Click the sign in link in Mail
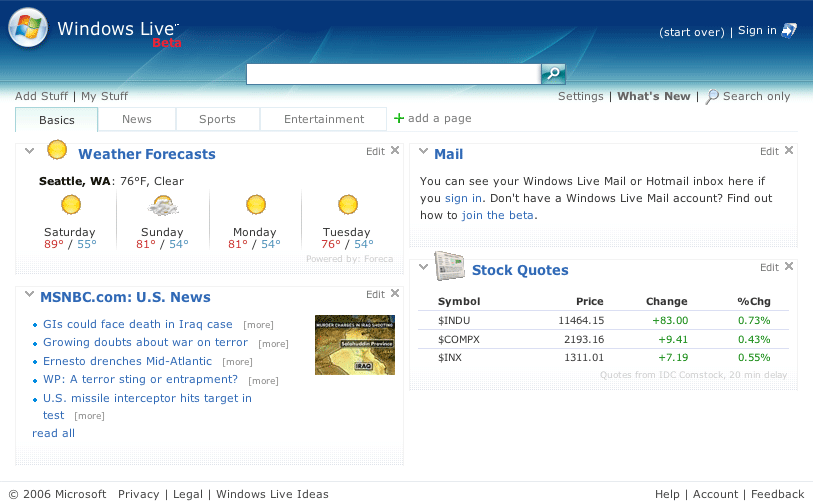Screen dimensions: 813x504 click(463, 198)
